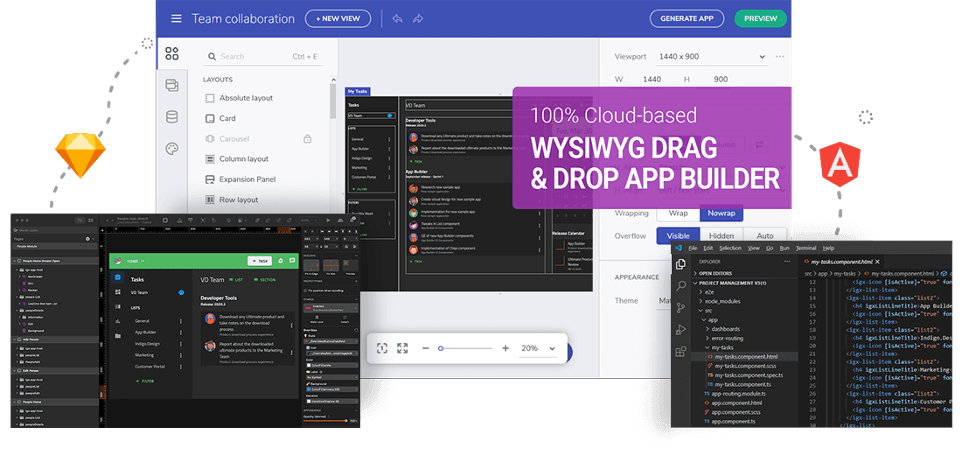
Task: Click the minus zoom-out icon
Action: coord(425,348)
